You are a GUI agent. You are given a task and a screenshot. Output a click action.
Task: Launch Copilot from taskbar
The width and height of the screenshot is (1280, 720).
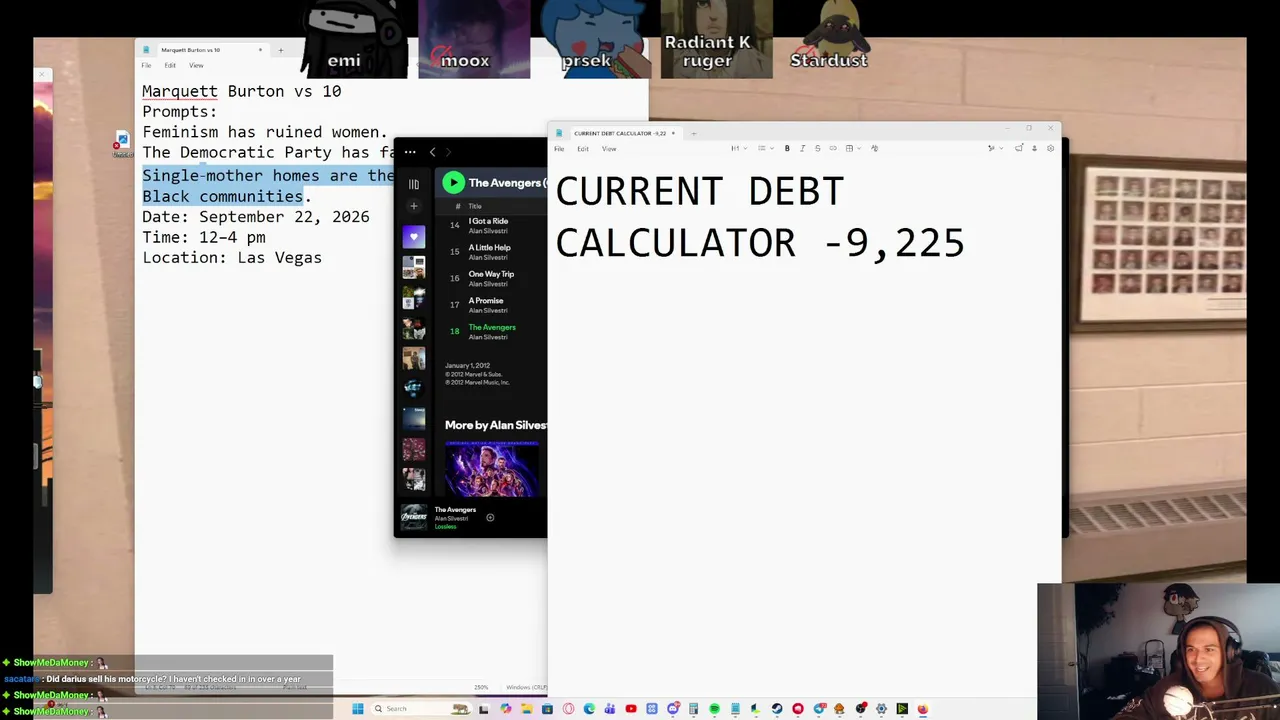pos(505,709)
